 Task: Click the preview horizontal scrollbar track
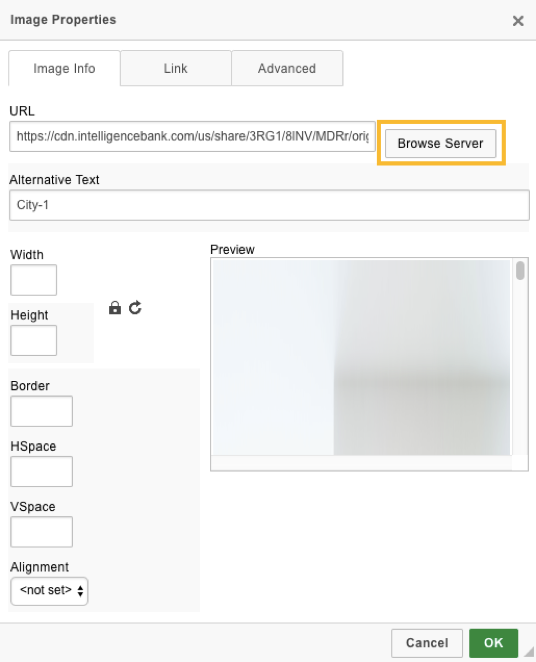click(361, 462)
